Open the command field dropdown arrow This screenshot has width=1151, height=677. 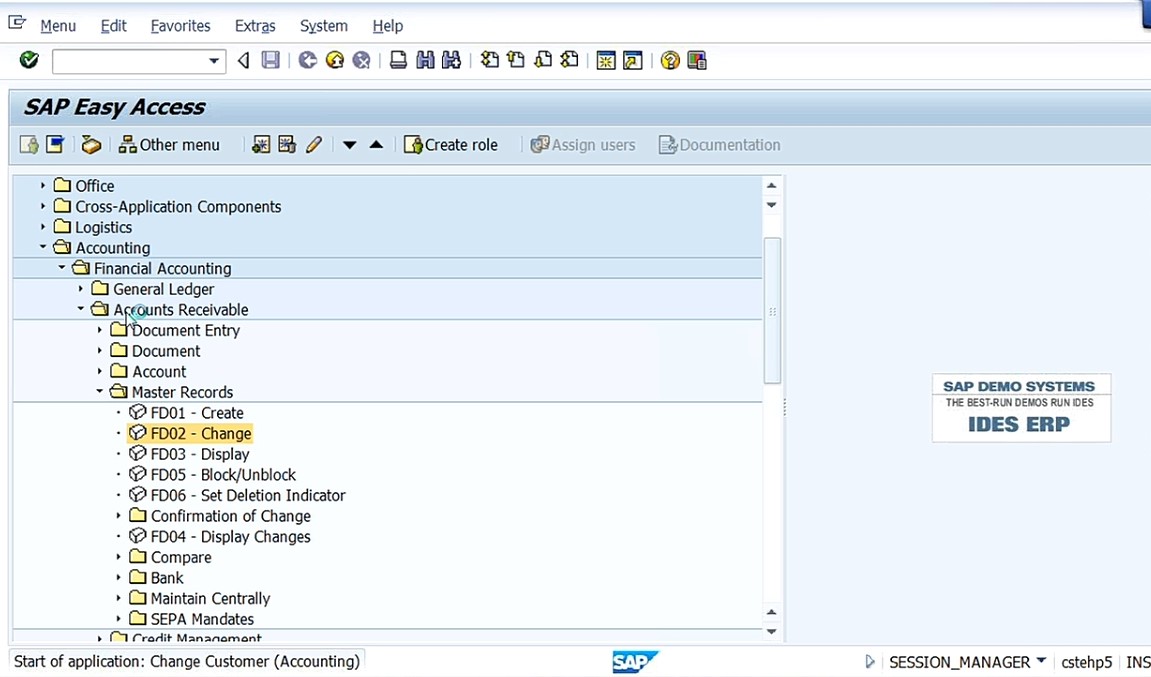point(214,61)
